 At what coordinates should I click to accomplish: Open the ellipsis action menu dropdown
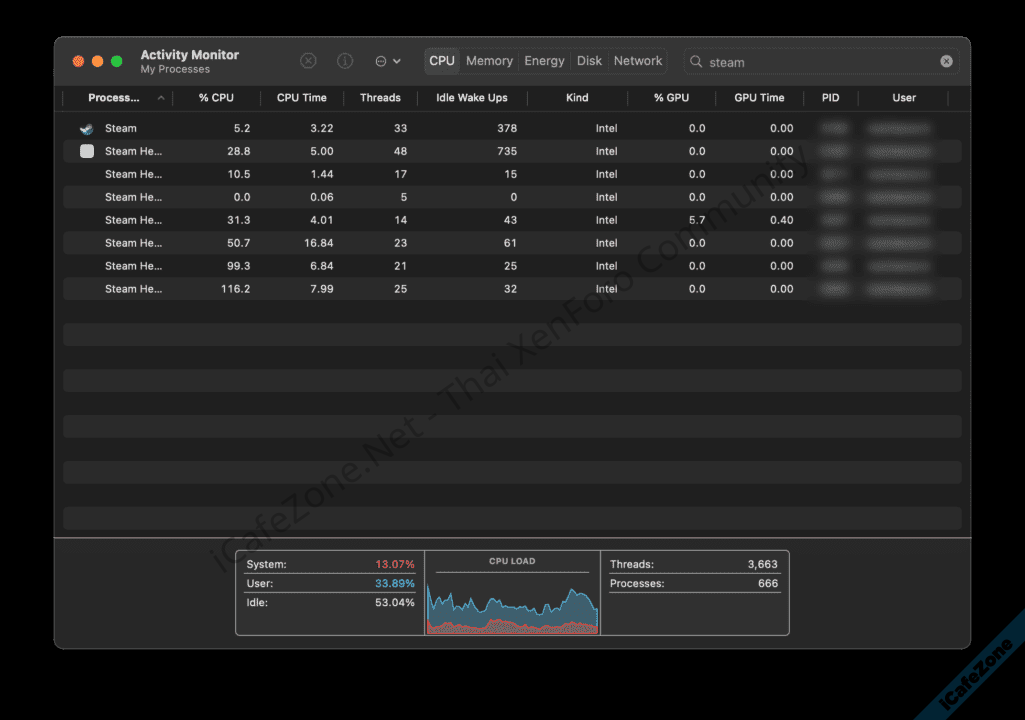(x=387, y=61)
